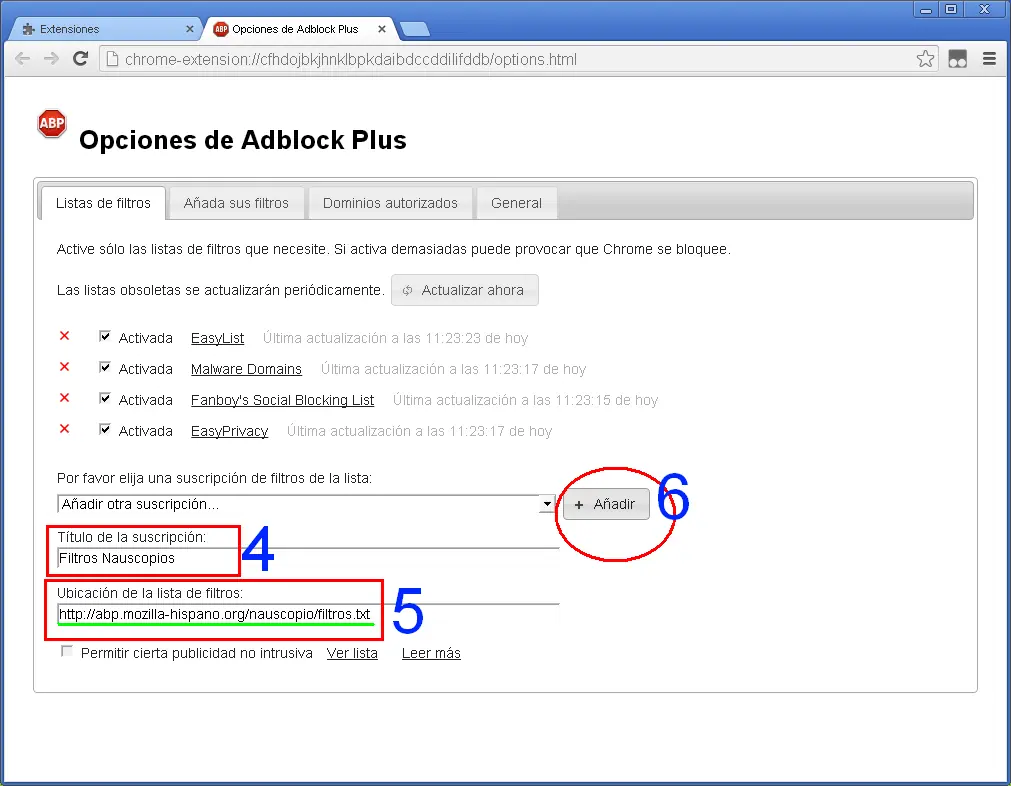The width and height of the screenshot is (1011, 786).
Task: Click the Añadir button
Action: [606, 504]
